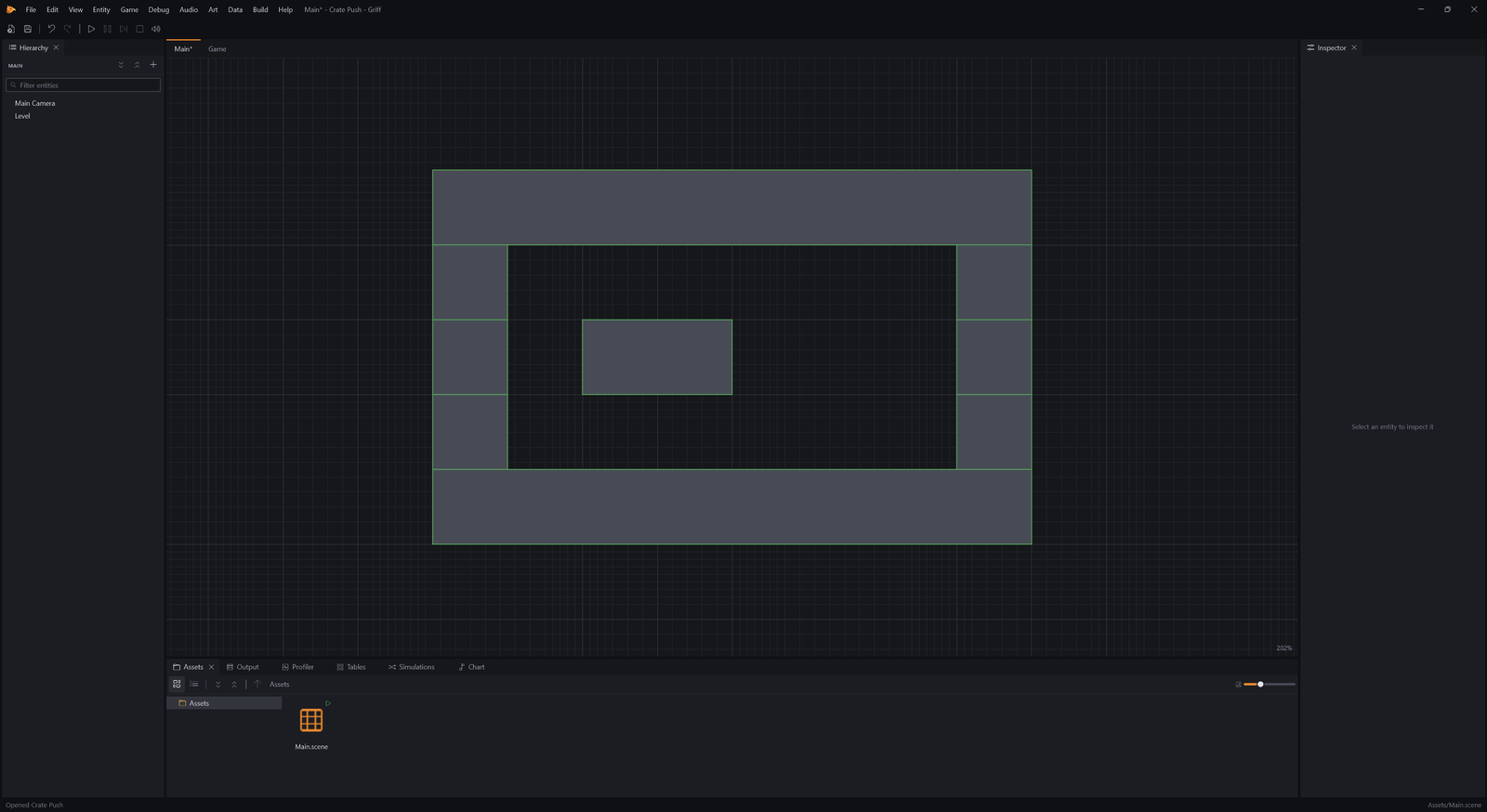
Task: Click the save scene floppy icon
Action: (28, 29)
